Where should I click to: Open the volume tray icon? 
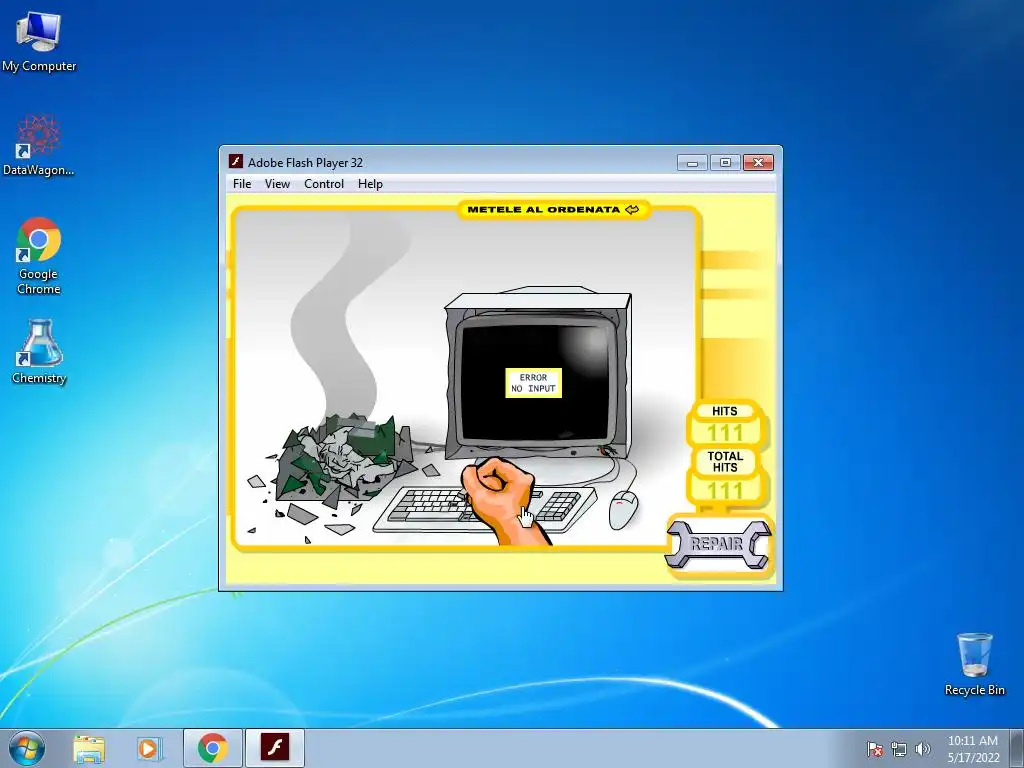click(923, 749)
